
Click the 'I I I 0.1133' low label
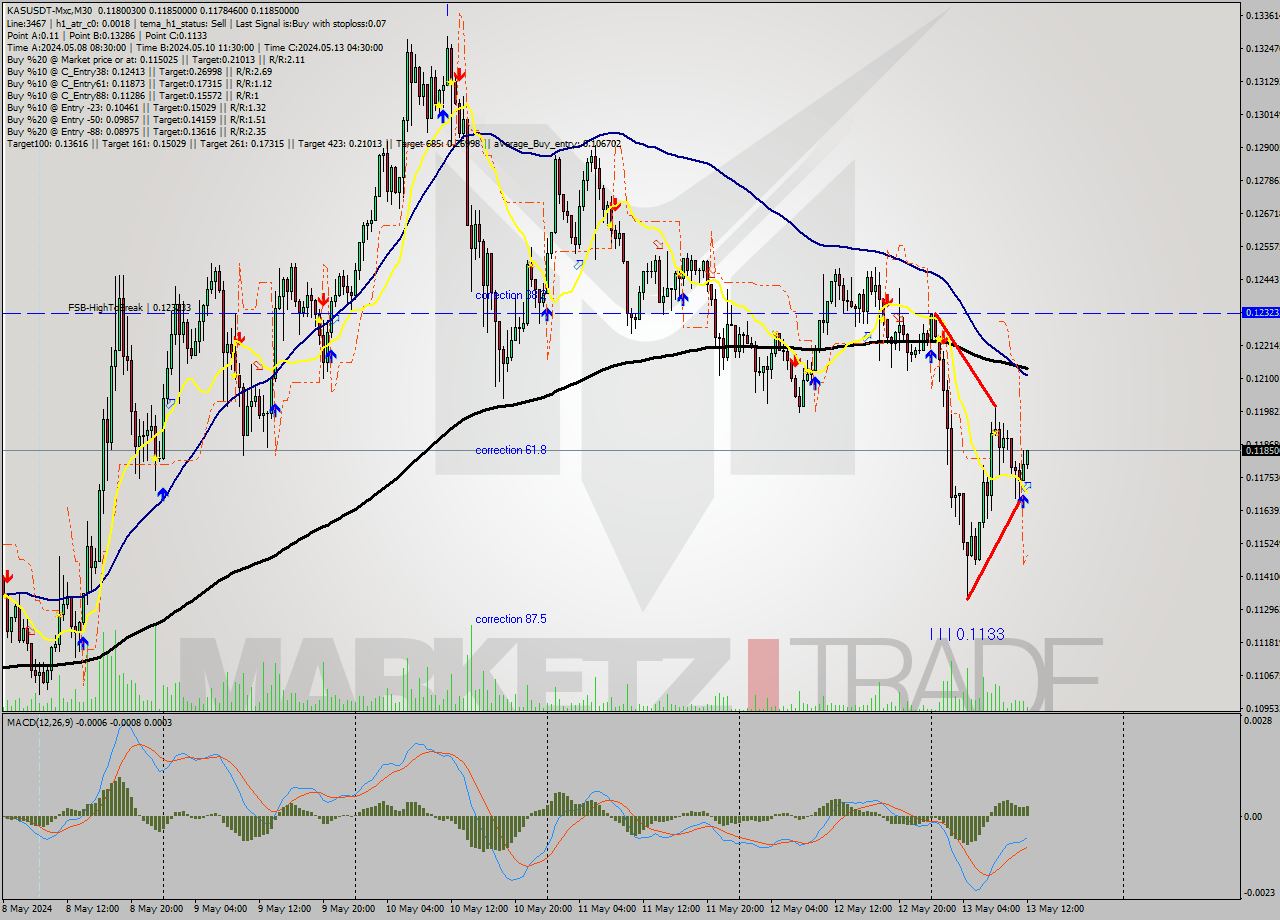967,634
